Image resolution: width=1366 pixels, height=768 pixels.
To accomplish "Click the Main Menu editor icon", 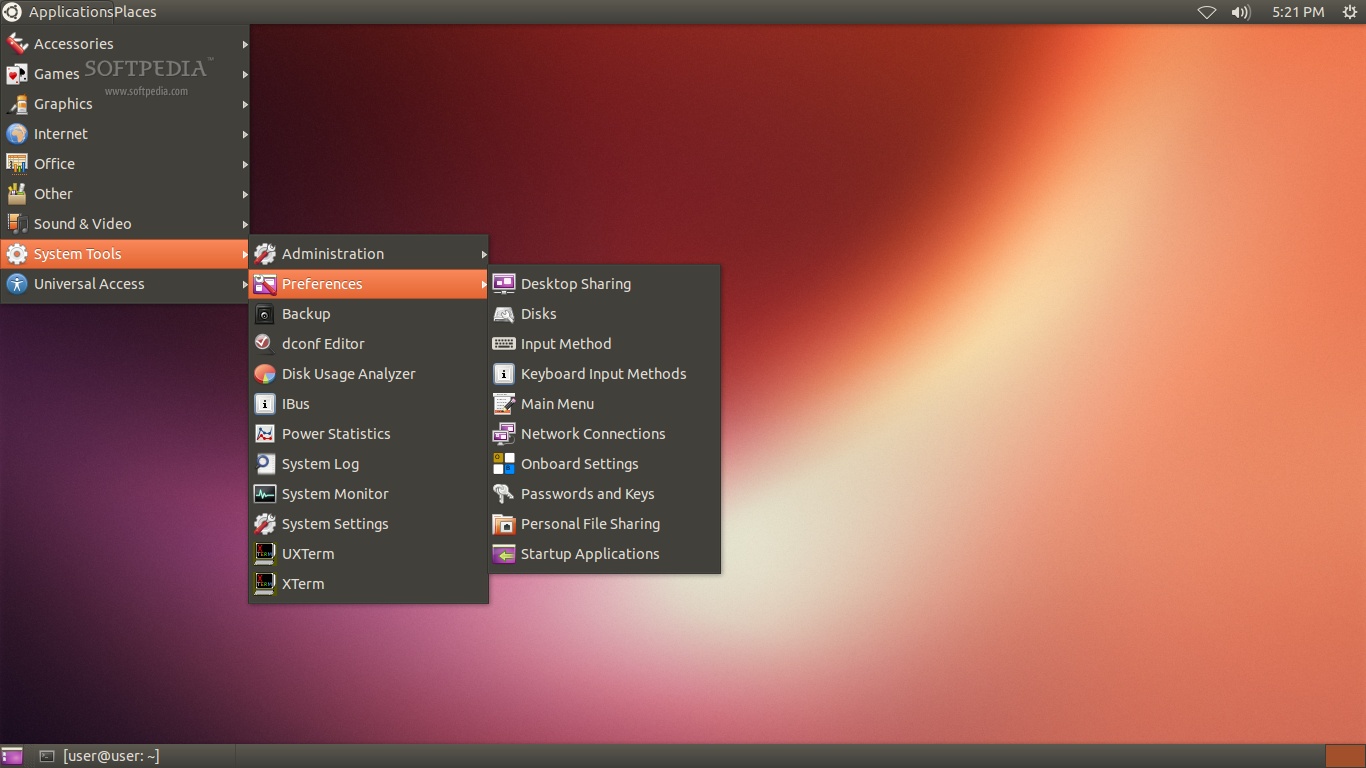I will pos(504,404).
